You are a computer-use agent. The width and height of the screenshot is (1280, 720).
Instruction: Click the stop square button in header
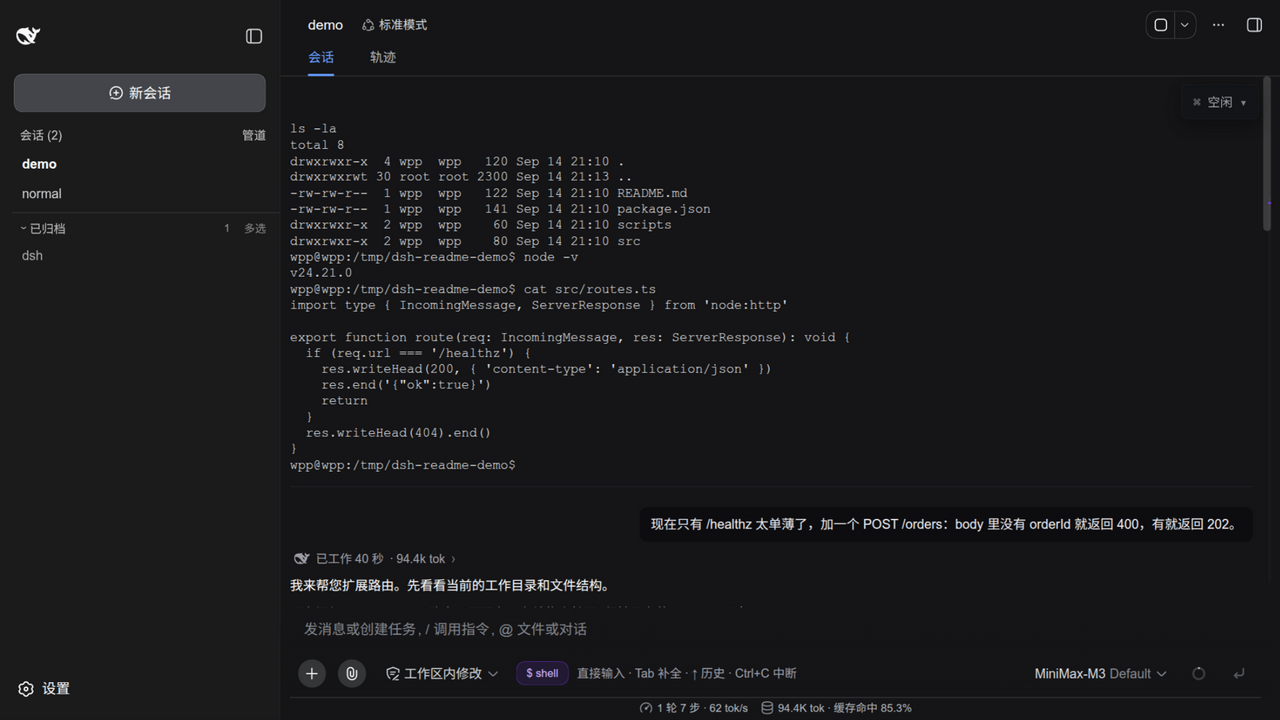[1161, 25]
